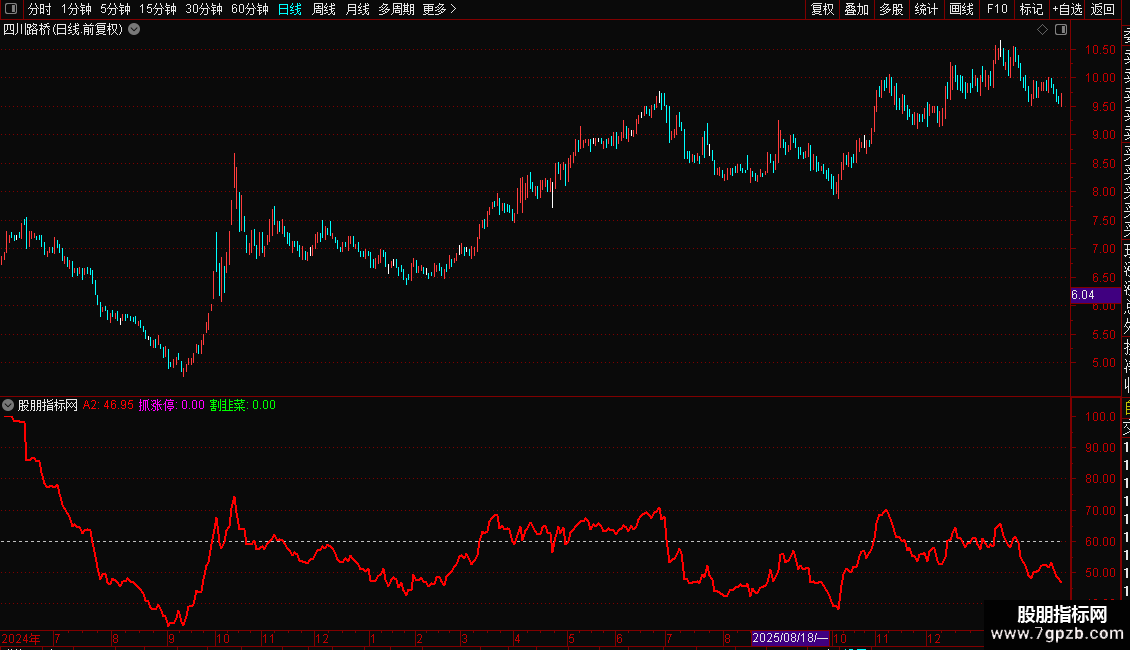The height and width of the screenshot is (650, 1130).
Task: Click the 6.04 price marker on axis
Action: pyautogui.click(x=1095, y=295)
